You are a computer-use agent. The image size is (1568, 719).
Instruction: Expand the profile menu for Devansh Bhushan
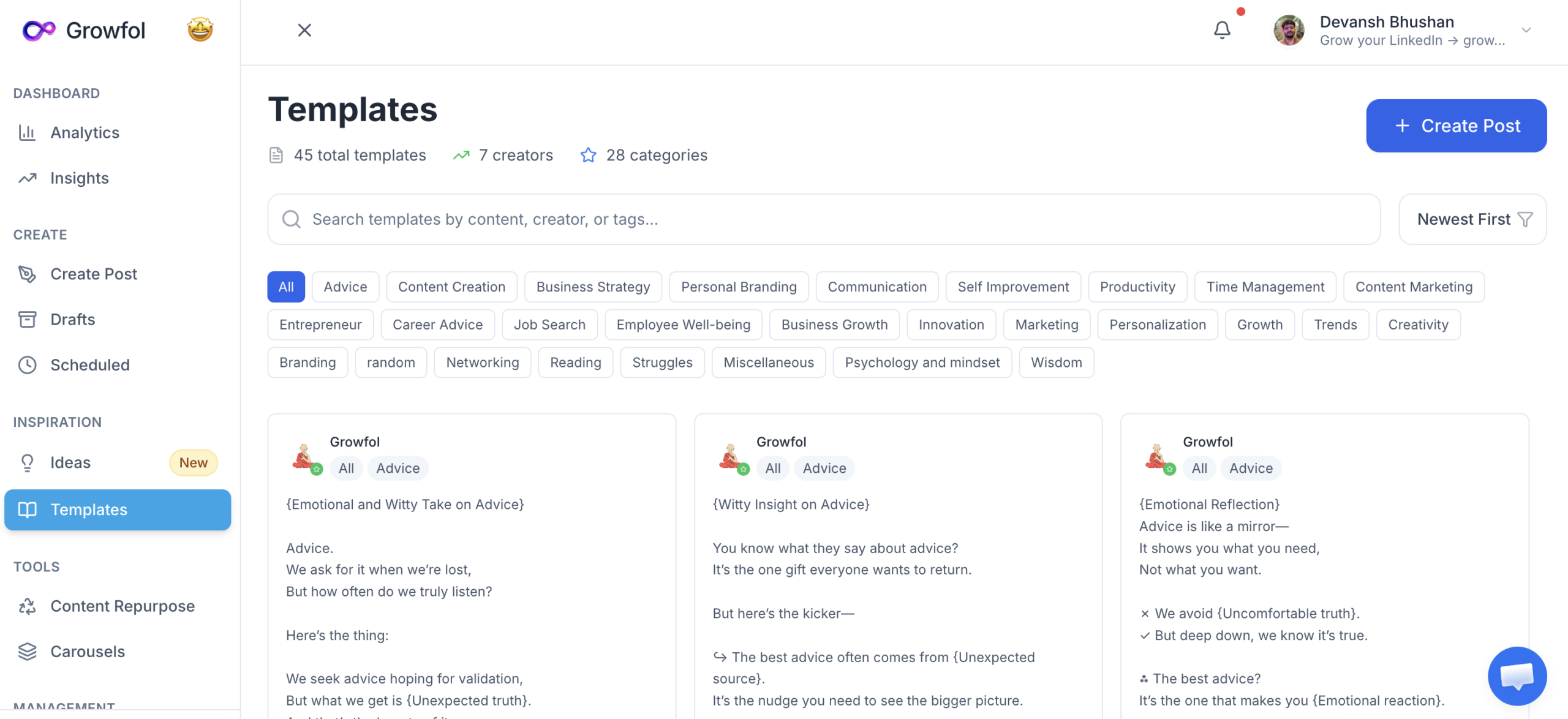(1526, 29)
